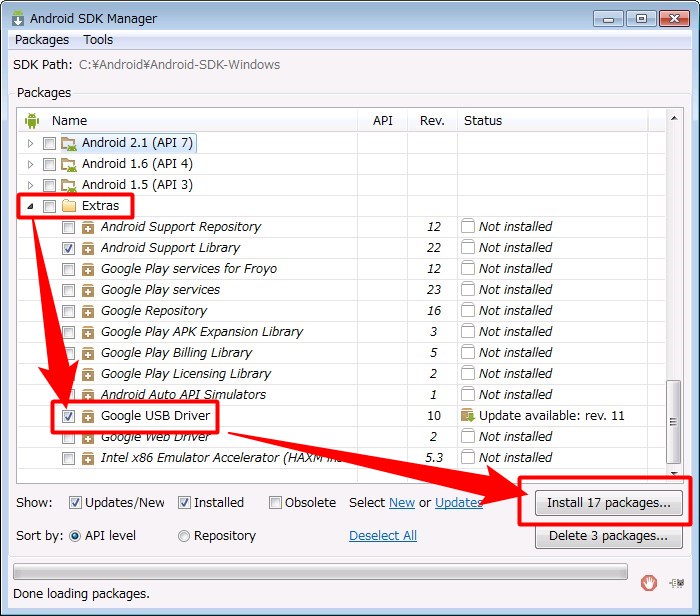Toggle the Installed show filter
The image size is (700, 616).
tap(184, 503)
